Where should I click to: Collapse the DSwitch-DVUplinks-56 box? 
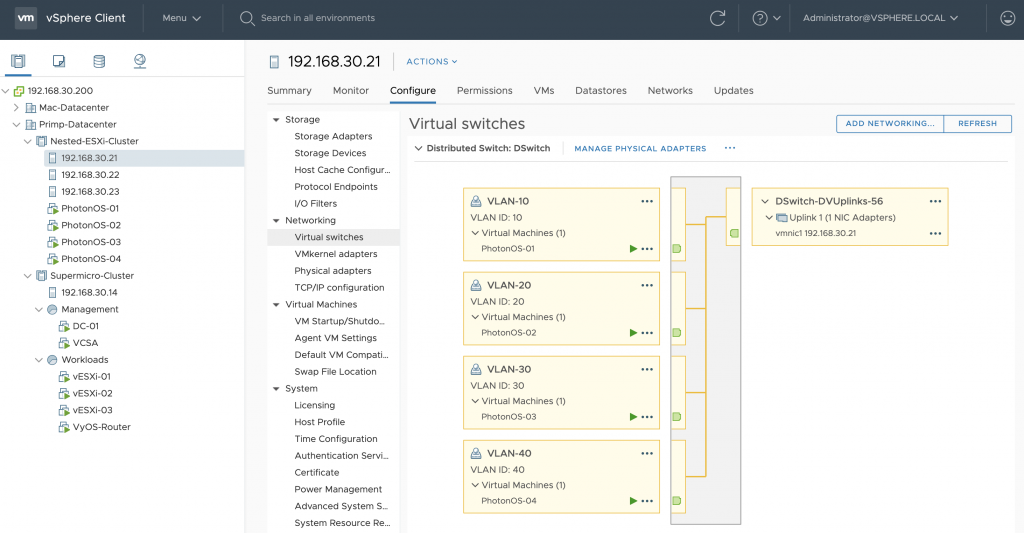click(x=765, y=201)
